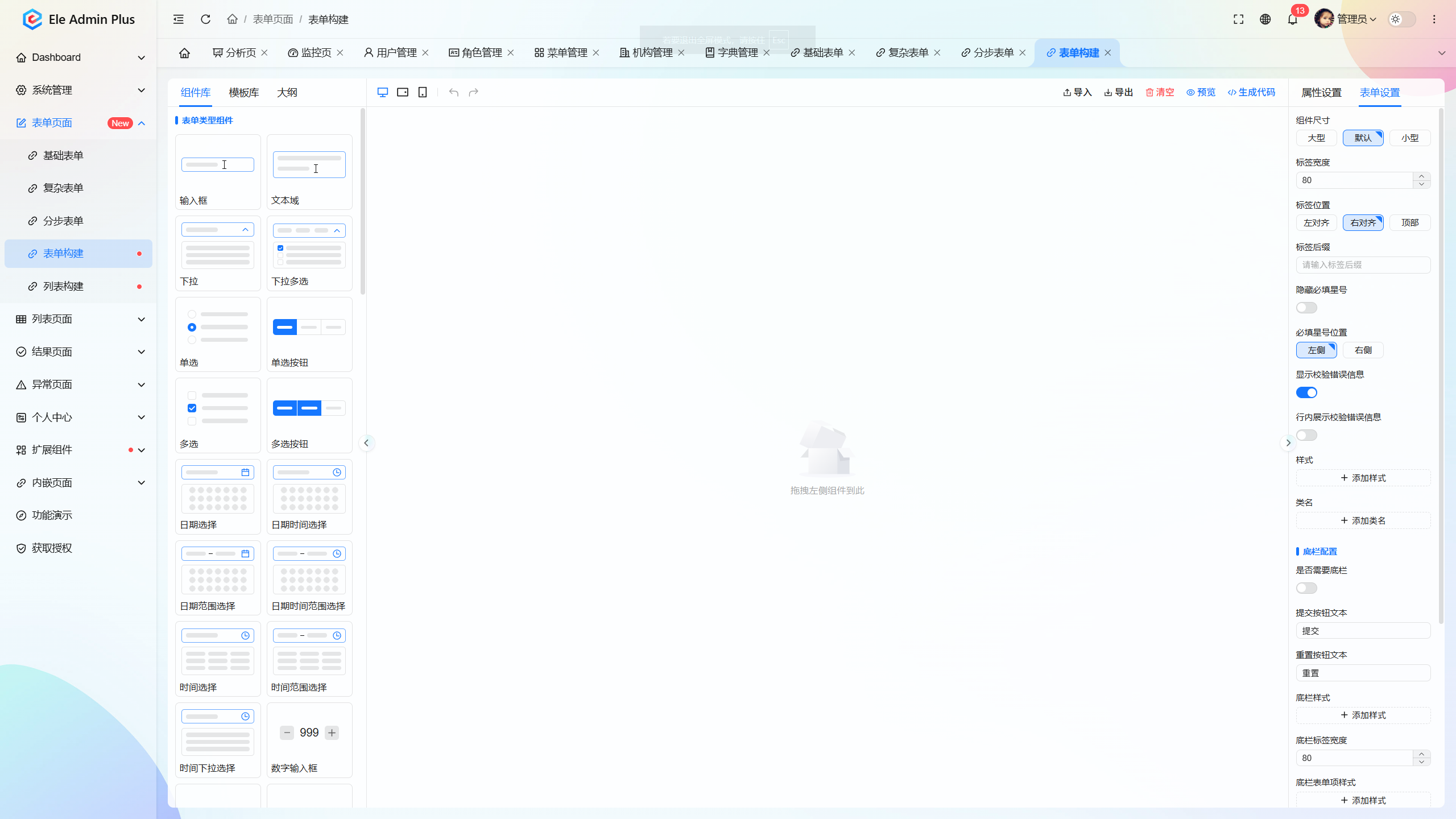The image size is (1456, 819).
Task: Switch to the 模板库 tab
Action: [x=244, y=92]
